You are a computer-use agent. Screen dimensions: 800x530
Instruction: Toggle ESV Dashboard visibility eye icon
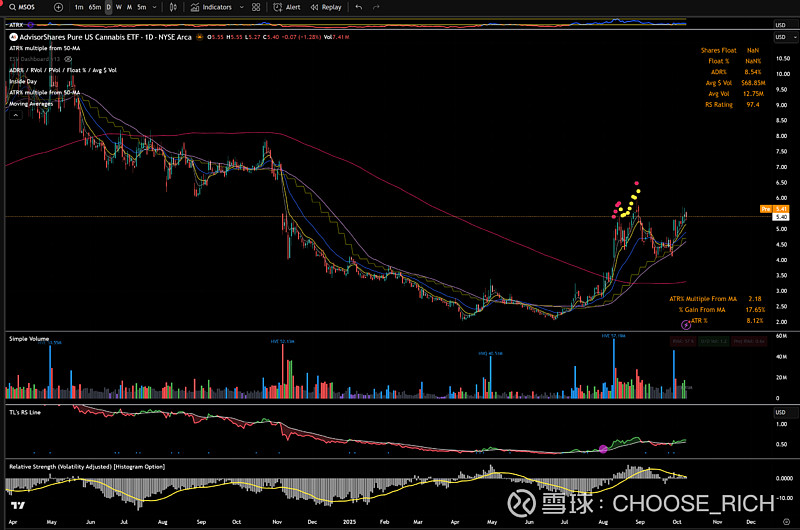(x=68, y=59)
